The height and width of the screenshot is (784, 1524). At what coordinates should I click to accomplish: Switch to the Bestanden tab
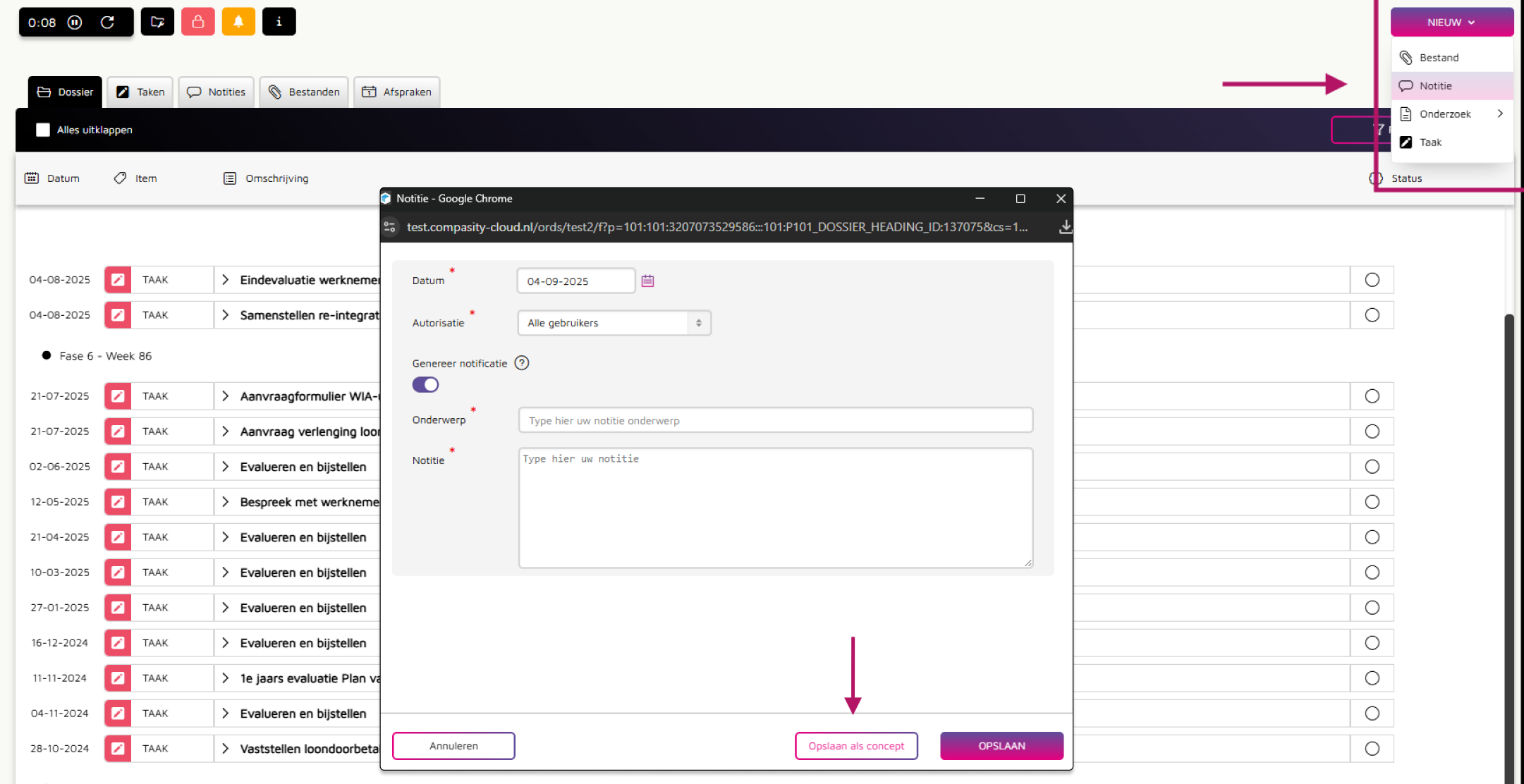304,92
